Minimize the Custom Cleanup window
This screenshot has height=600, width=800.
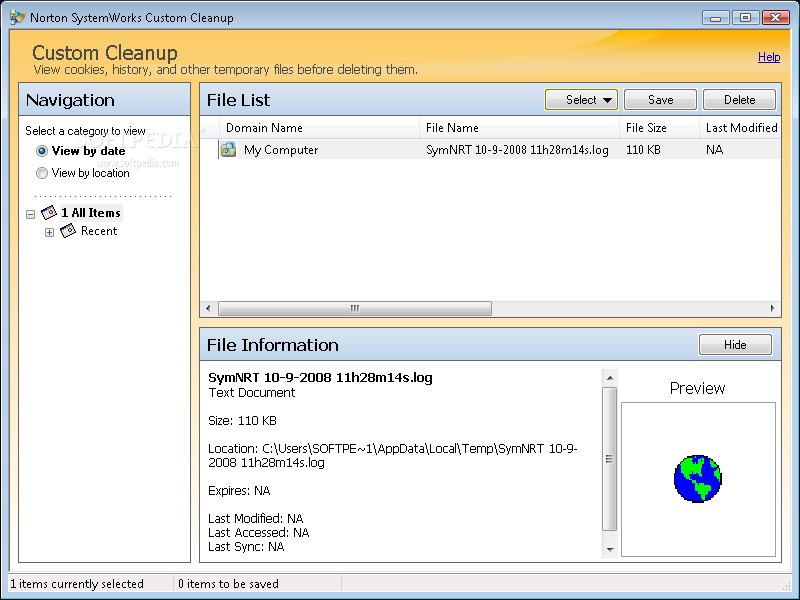[x=715, y=18]
